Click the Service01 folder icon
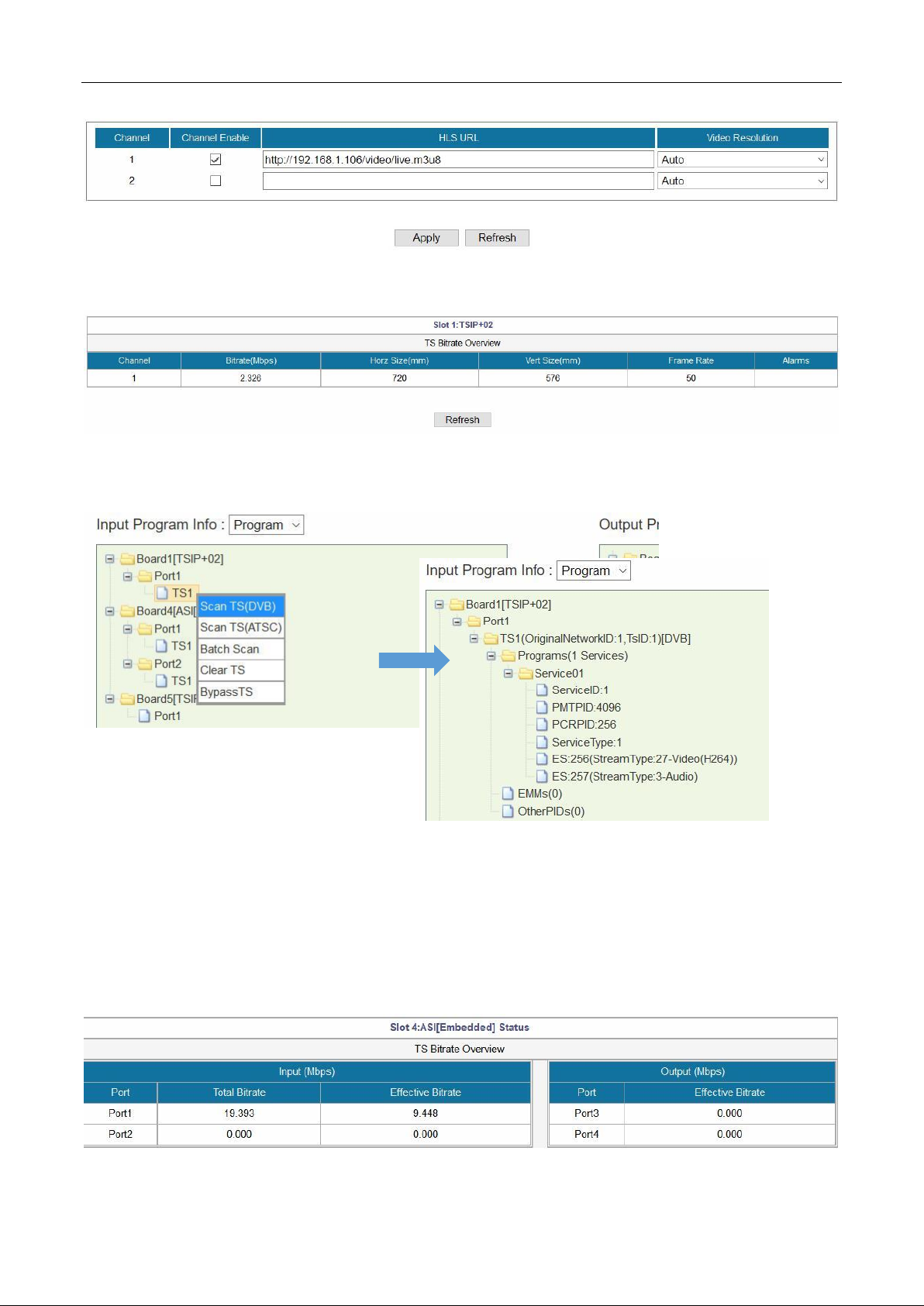 pyautogui.click(x=526, y=673)
